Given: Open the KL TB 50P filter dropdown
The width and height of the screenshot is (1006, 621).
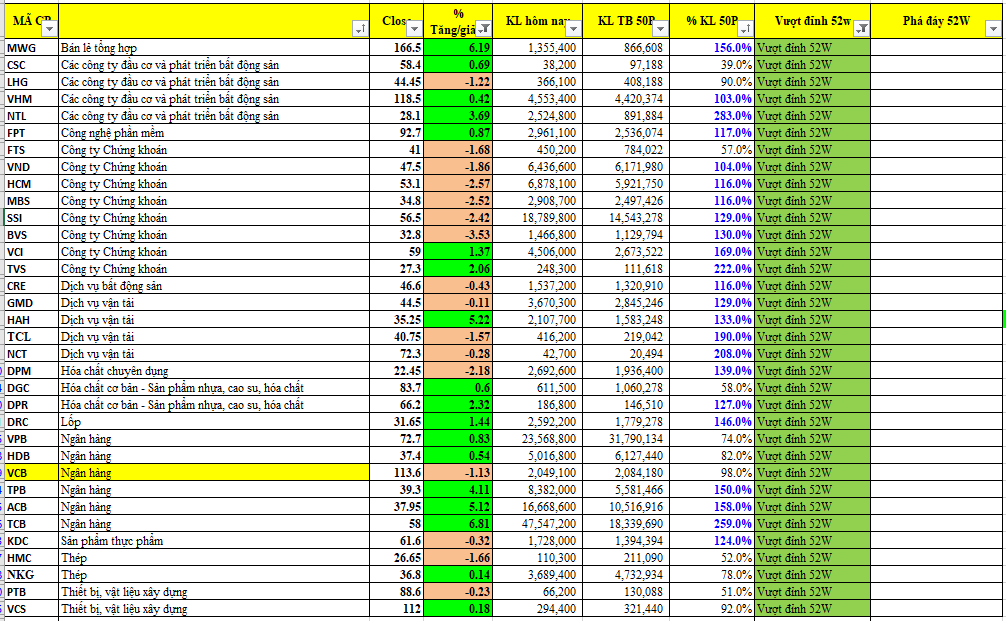Looking at the screenshot, I should (659, 30).
